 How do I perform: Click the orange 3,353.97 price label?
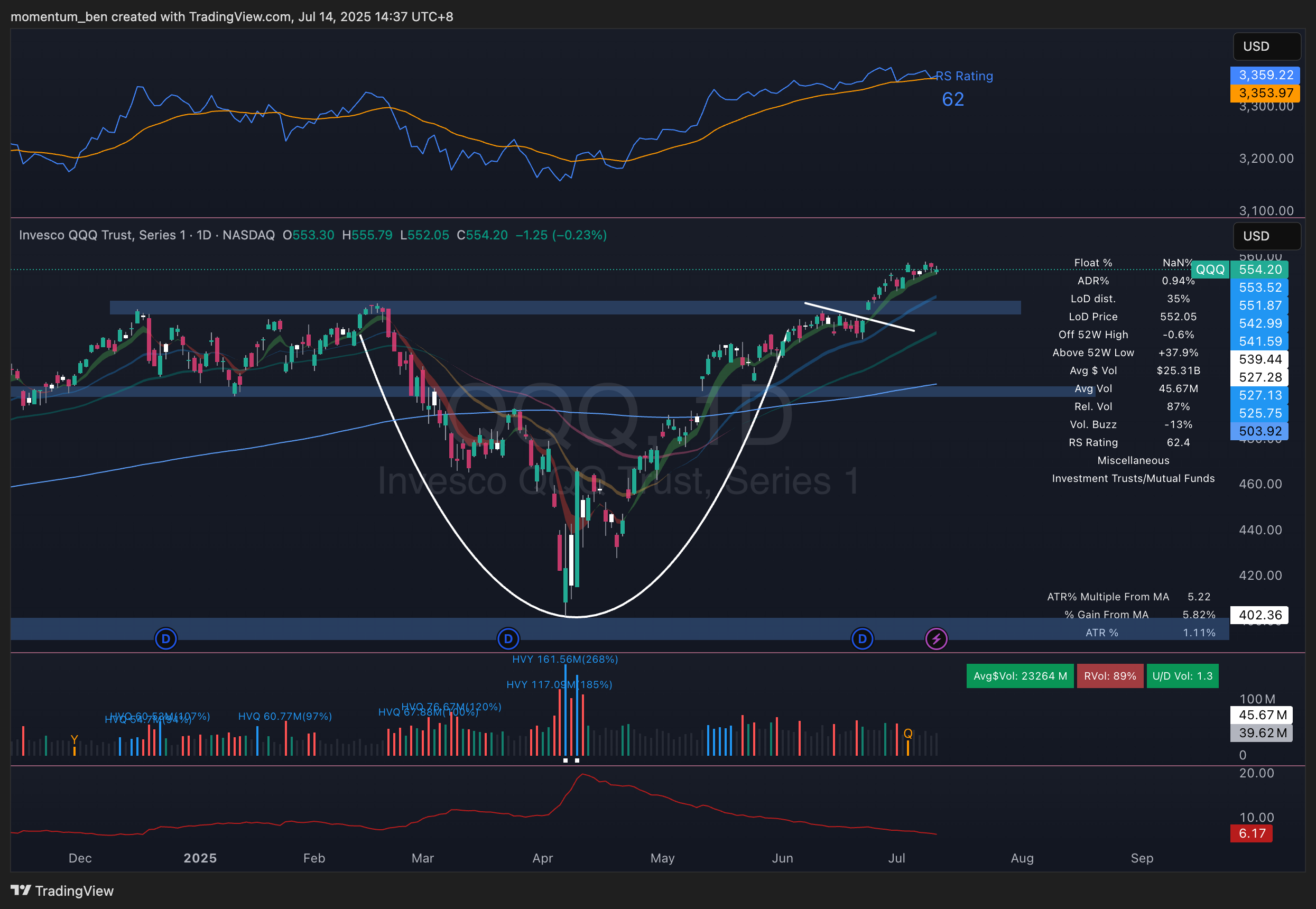1266,93
